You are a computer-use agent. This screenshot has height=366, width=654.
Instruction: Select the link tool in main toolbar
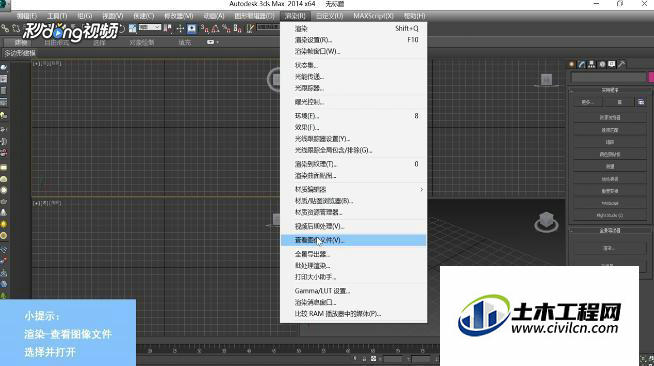(5, 28)
